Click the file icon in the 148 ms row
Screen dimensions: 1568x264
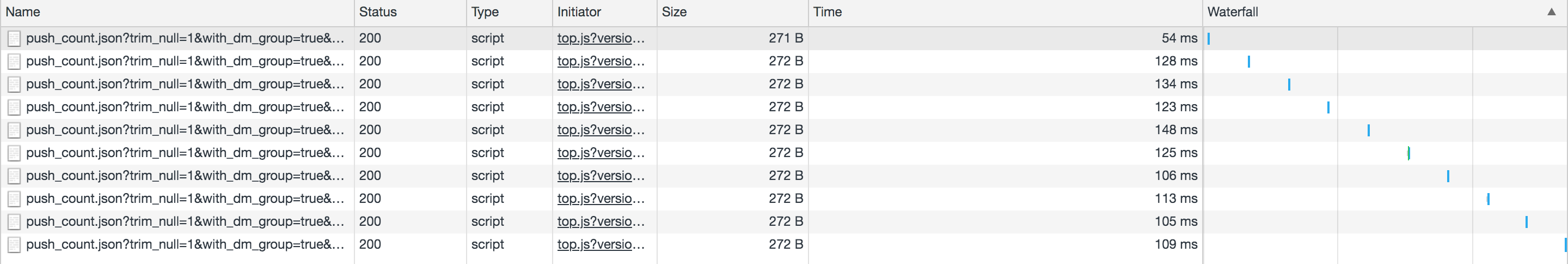point(14,130)
